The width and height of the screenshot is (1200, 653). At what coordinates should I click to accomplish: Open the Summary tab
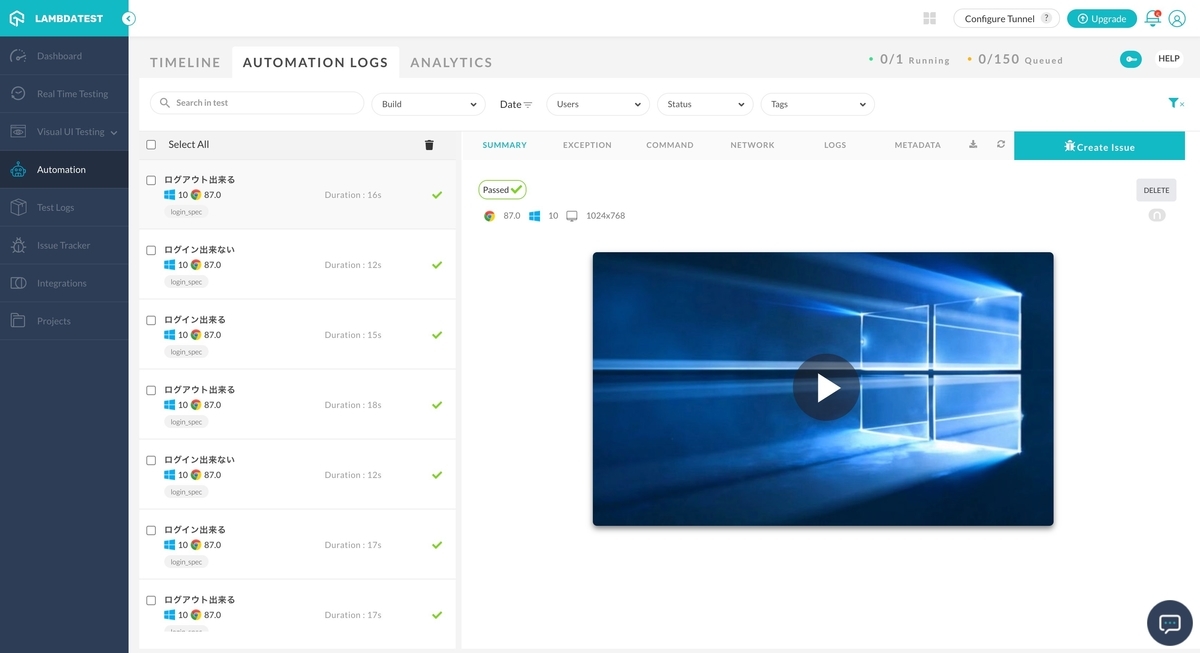[504, 145]
